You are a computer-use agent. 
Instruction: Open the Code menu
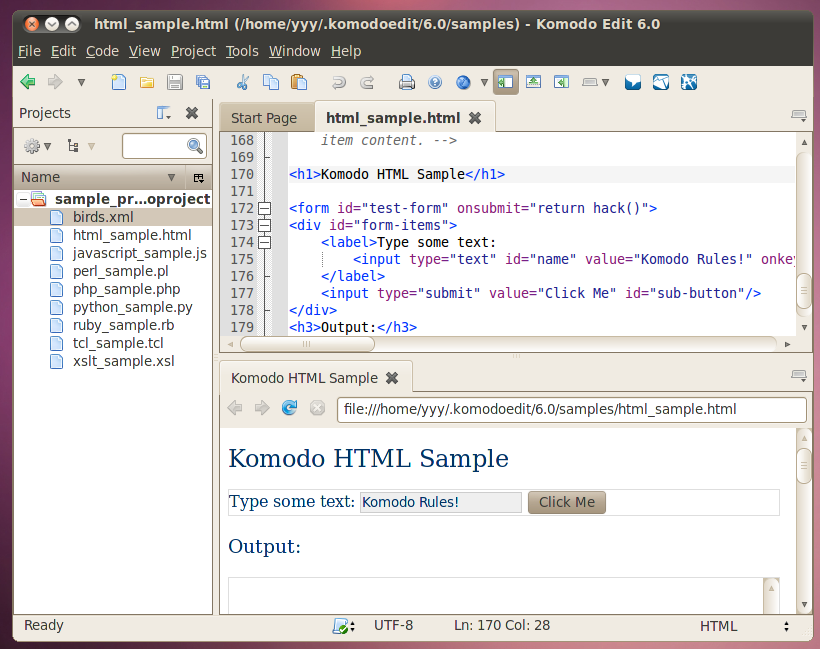[x=102, y=51]
